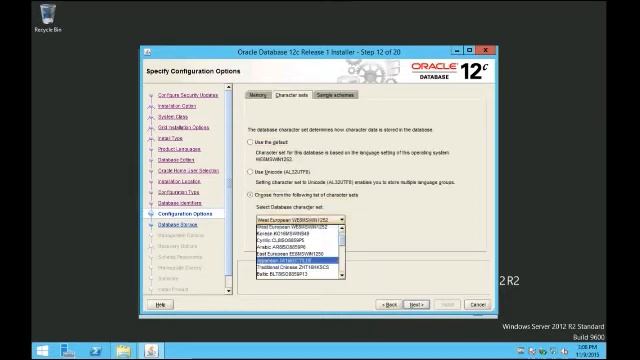Select 'Use the default' radio button
This screenshot has width=640, height=360.
click(250, 142)
